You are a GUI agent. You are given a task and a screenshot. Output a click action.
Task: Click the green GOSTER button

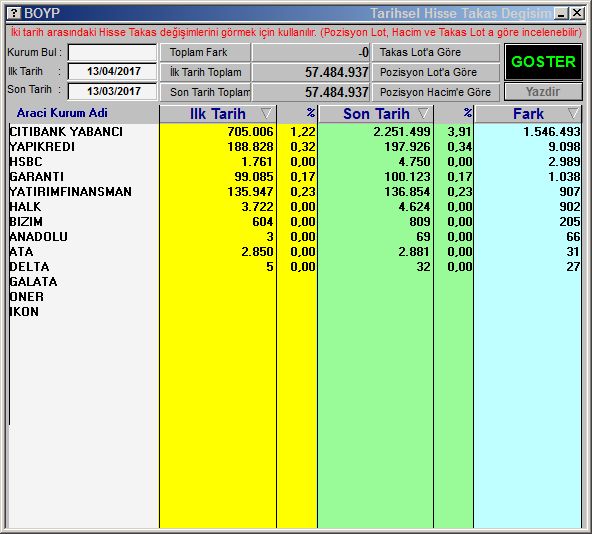point(543,62)
